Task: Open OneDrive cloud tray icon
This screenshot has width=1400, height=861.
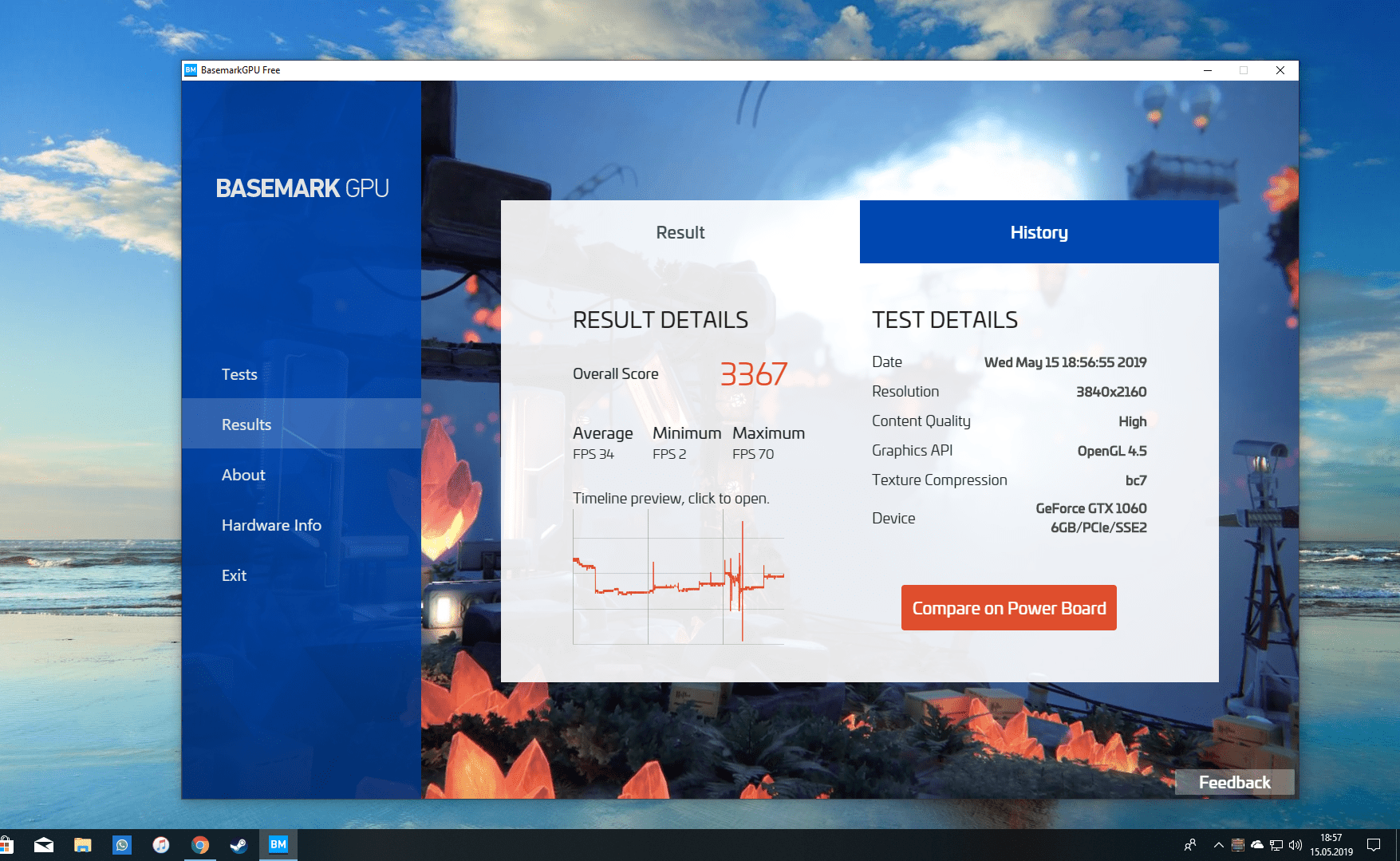Action: point(1257,845)
